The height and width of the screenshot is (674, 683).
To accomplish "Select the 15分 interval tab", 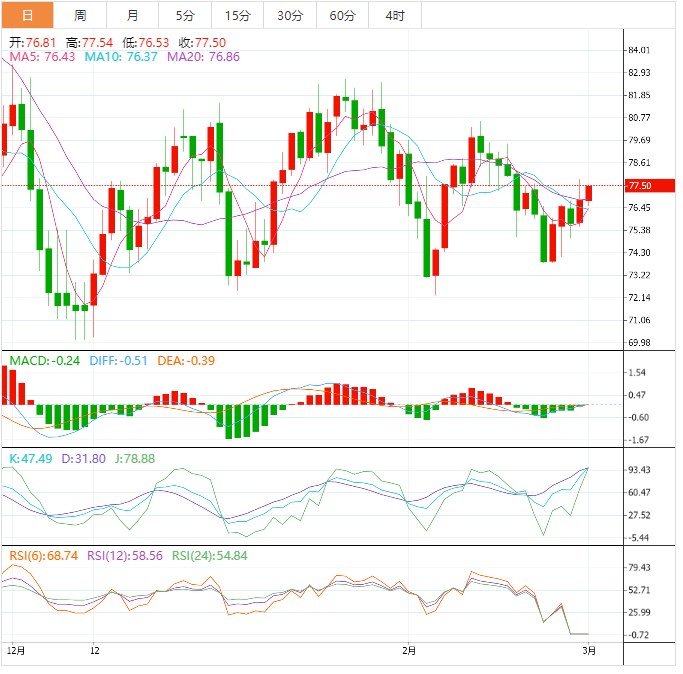I will pos(238,15).
